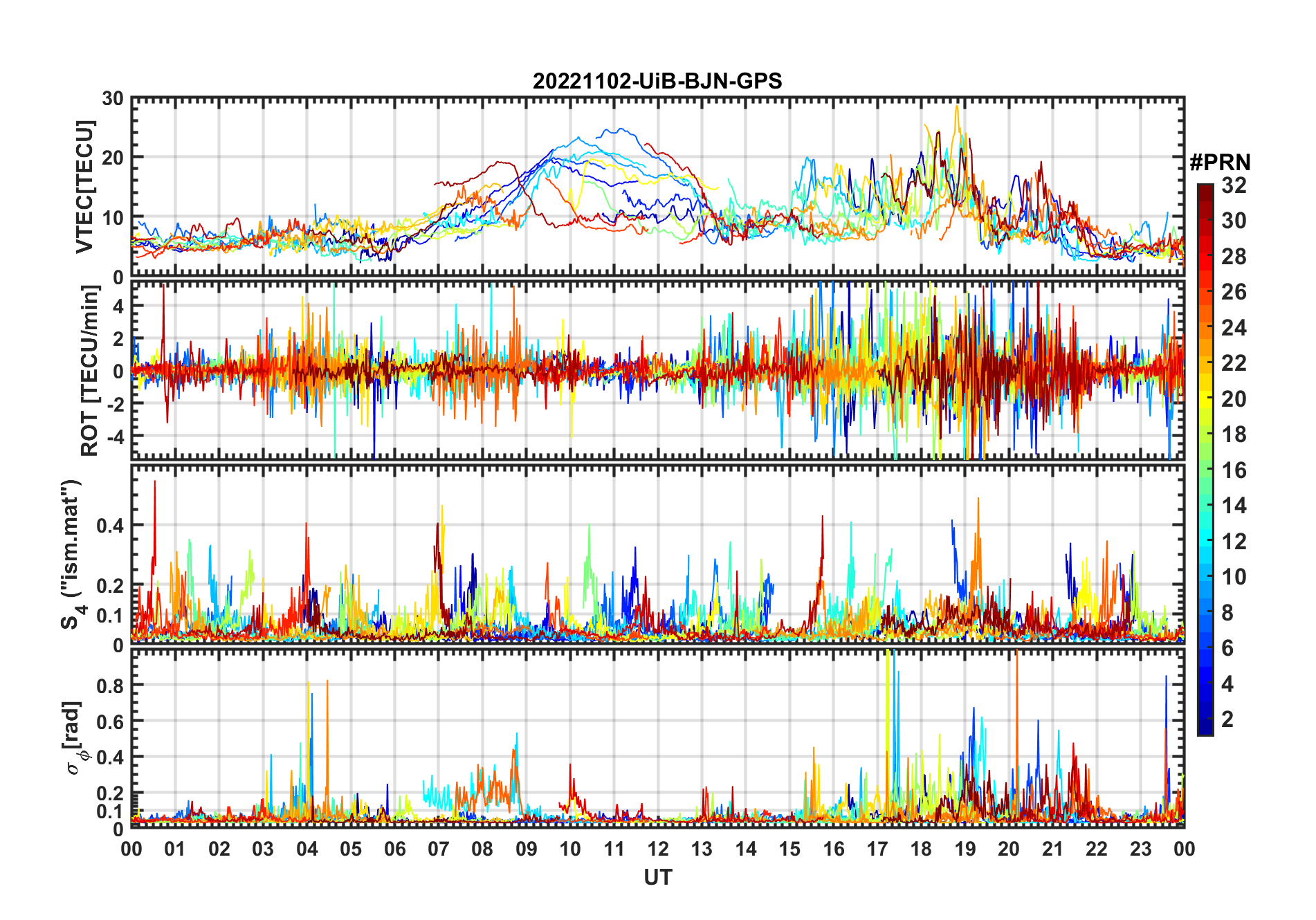Click inside the S4 scintillation plot panel
This screenshot has height=920, width=1316.
point(658,554)
